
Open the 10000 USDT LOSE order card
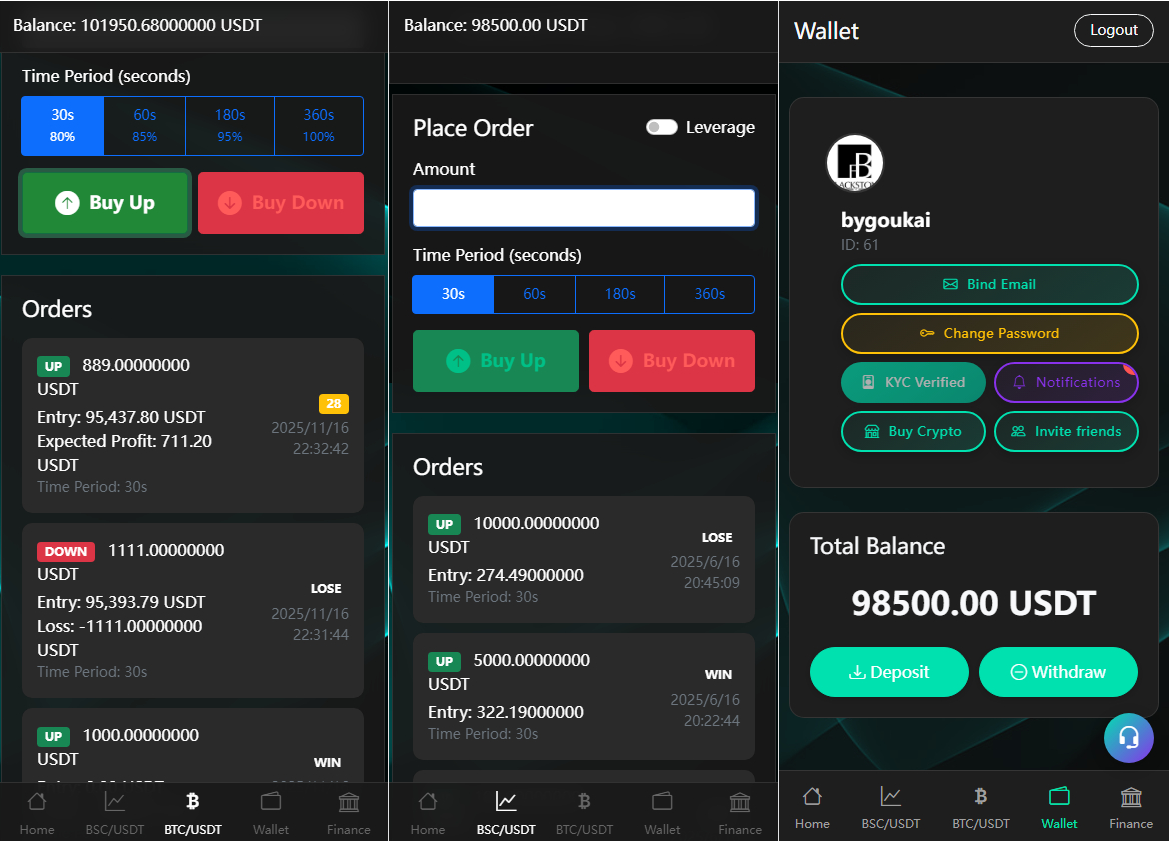tap(583, 559)
